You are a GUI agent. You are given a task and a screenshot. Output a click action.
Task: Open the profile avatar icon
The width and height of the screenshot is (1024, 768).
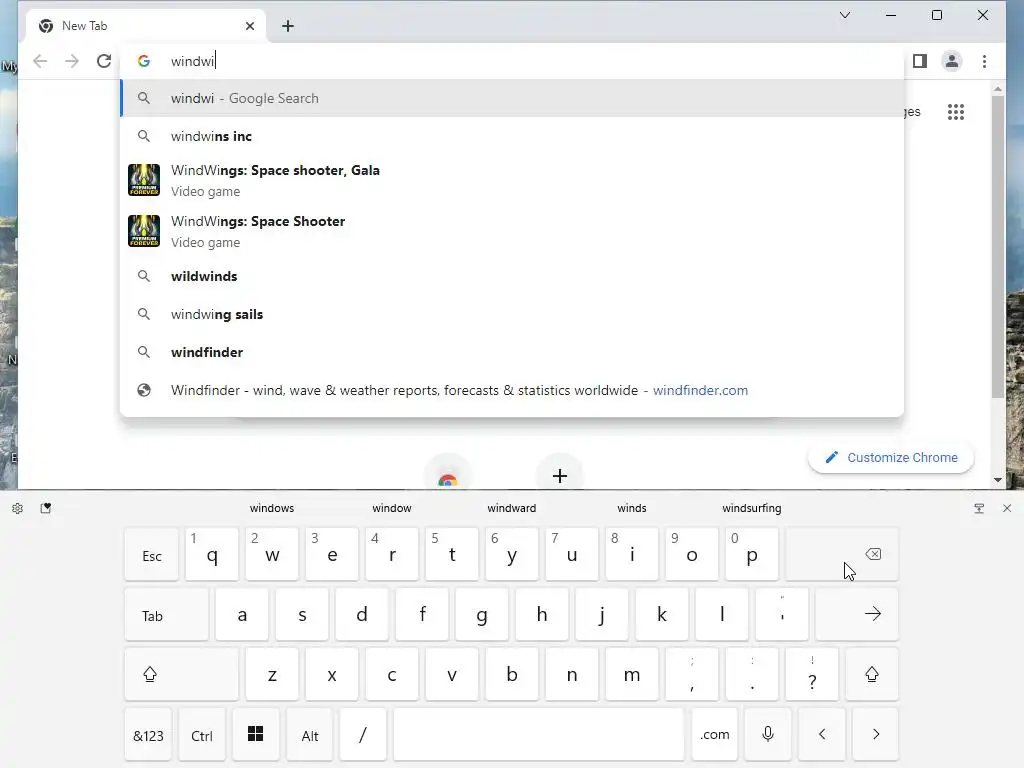coord(952,61)
